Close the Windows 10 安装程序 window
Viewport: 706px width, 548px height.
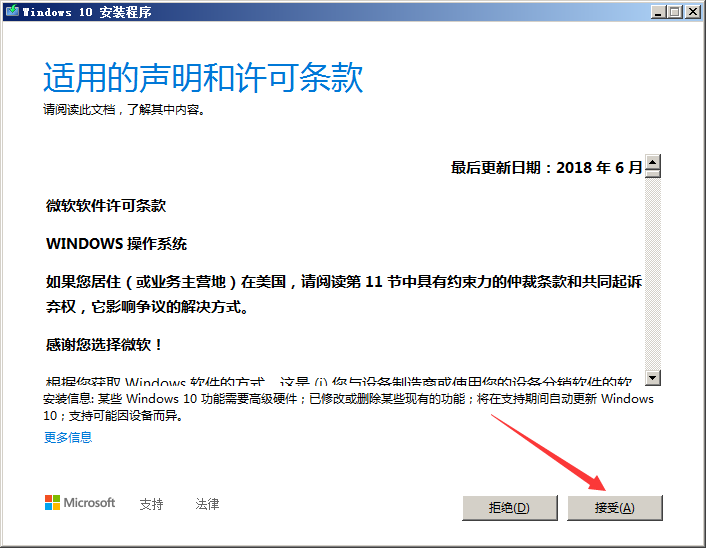tap(693, 11)
